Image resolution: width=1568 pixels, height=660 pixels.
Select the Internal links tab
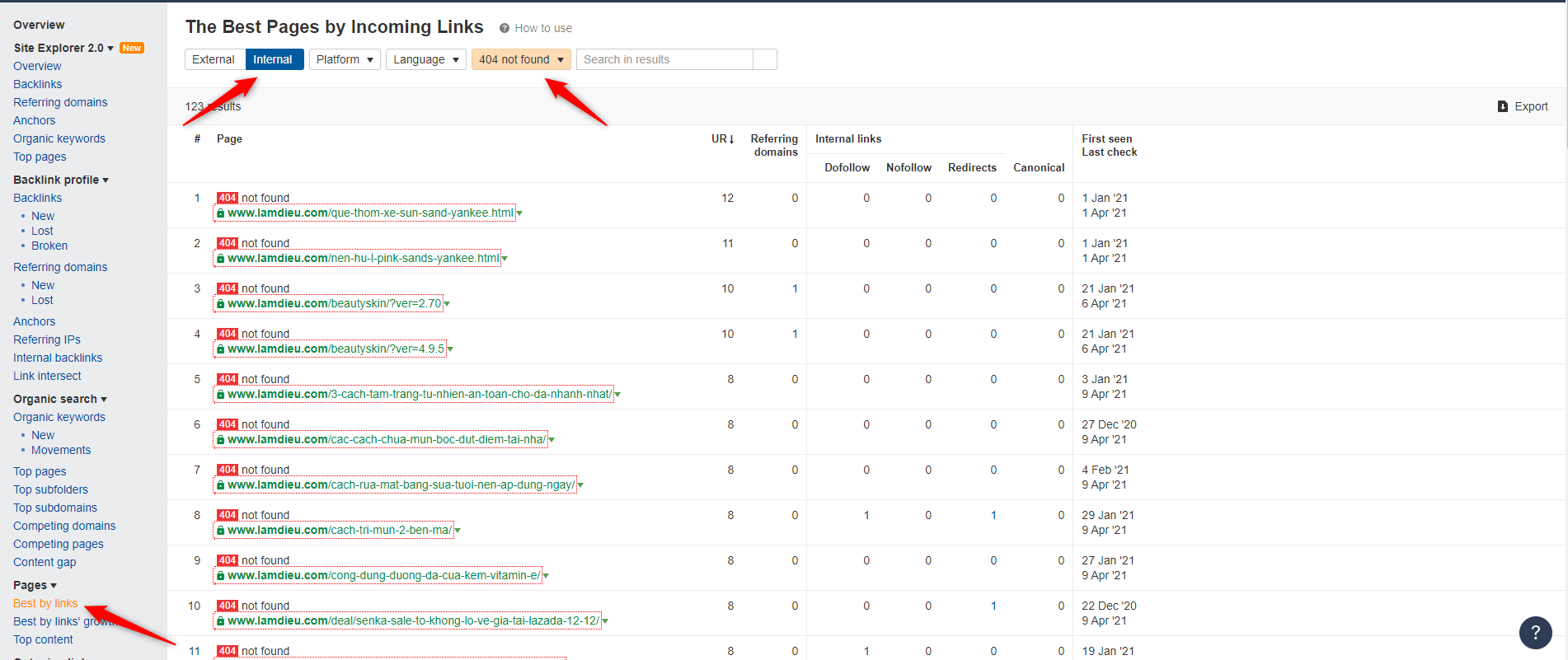point(273,59)
